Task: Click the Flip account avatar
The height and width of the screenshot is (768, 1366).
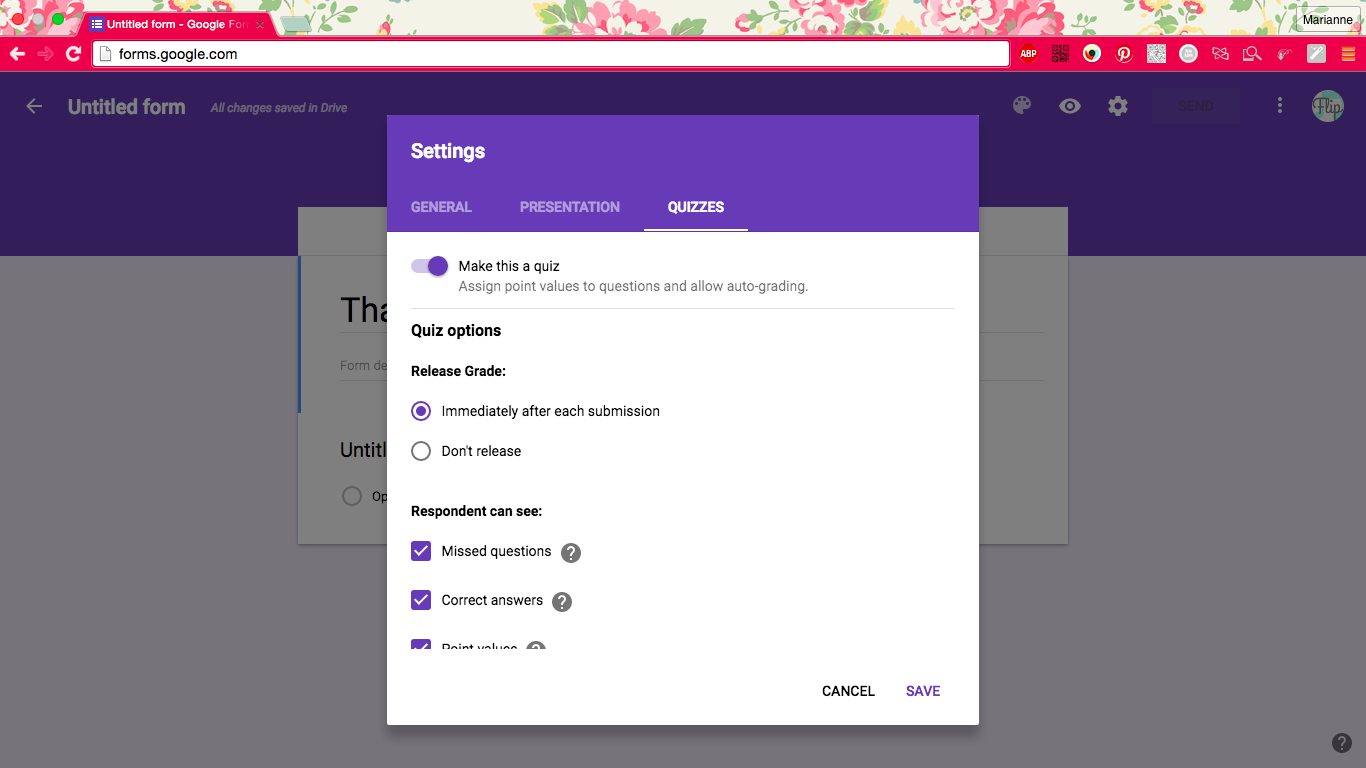Action: [x=1327, y=106]
